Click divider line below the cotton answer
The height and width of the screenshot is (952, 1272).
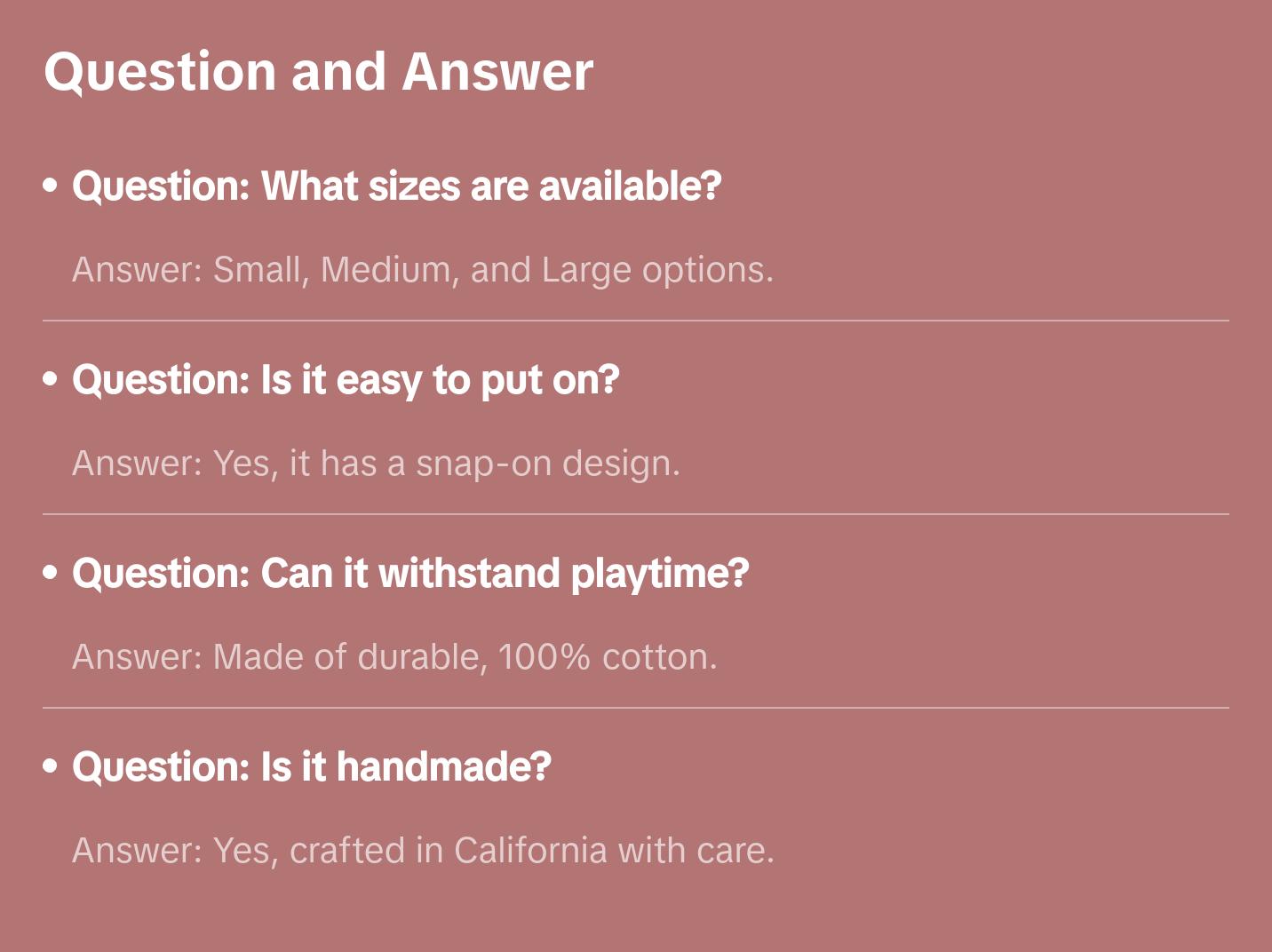click(636, 708)
